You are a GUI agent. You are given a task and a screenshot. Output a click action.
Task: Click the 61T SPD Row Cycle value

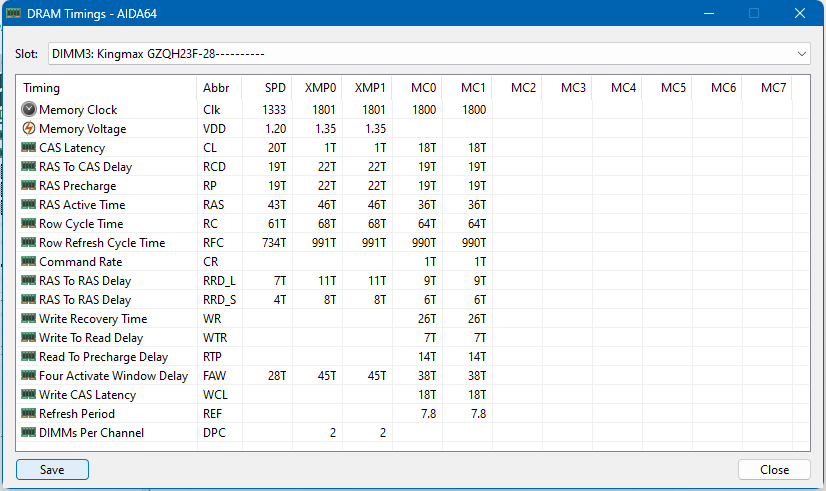pos(277,223)
